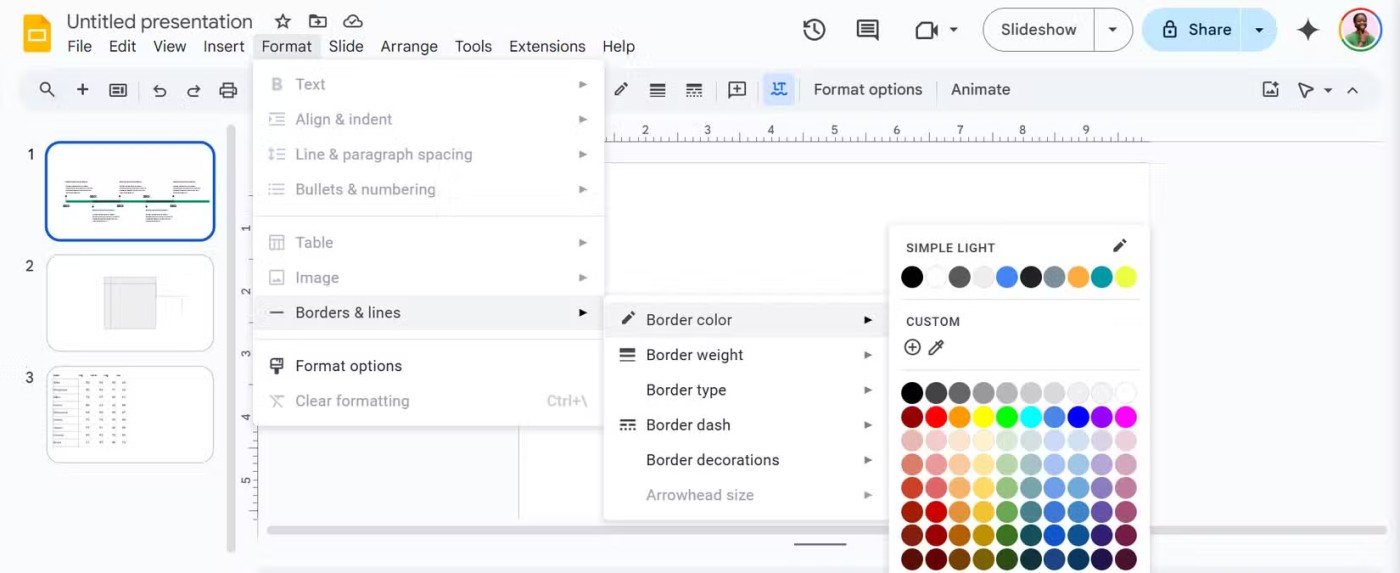
Task: Click the Gemini sparkle icon
Action: pos(1307,30)
